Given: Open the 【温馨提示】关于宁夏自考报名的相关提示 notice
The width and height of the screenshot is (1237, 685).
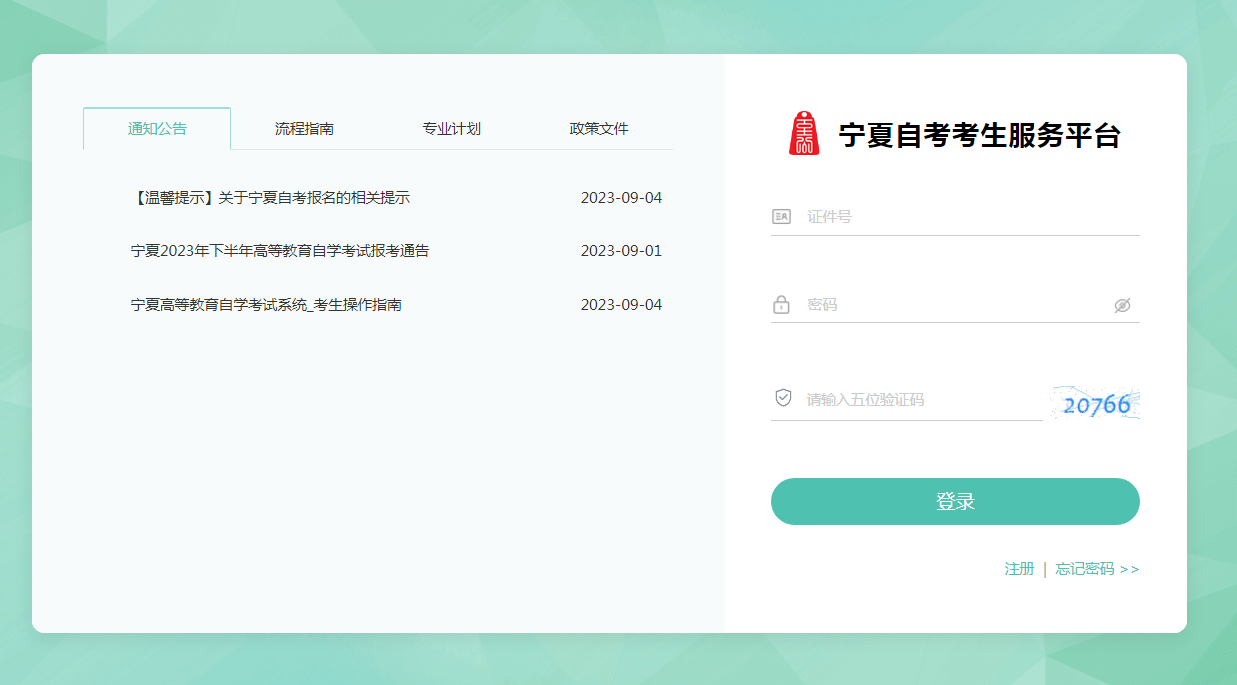Looking at the screenshot, I should pos(270,198).
